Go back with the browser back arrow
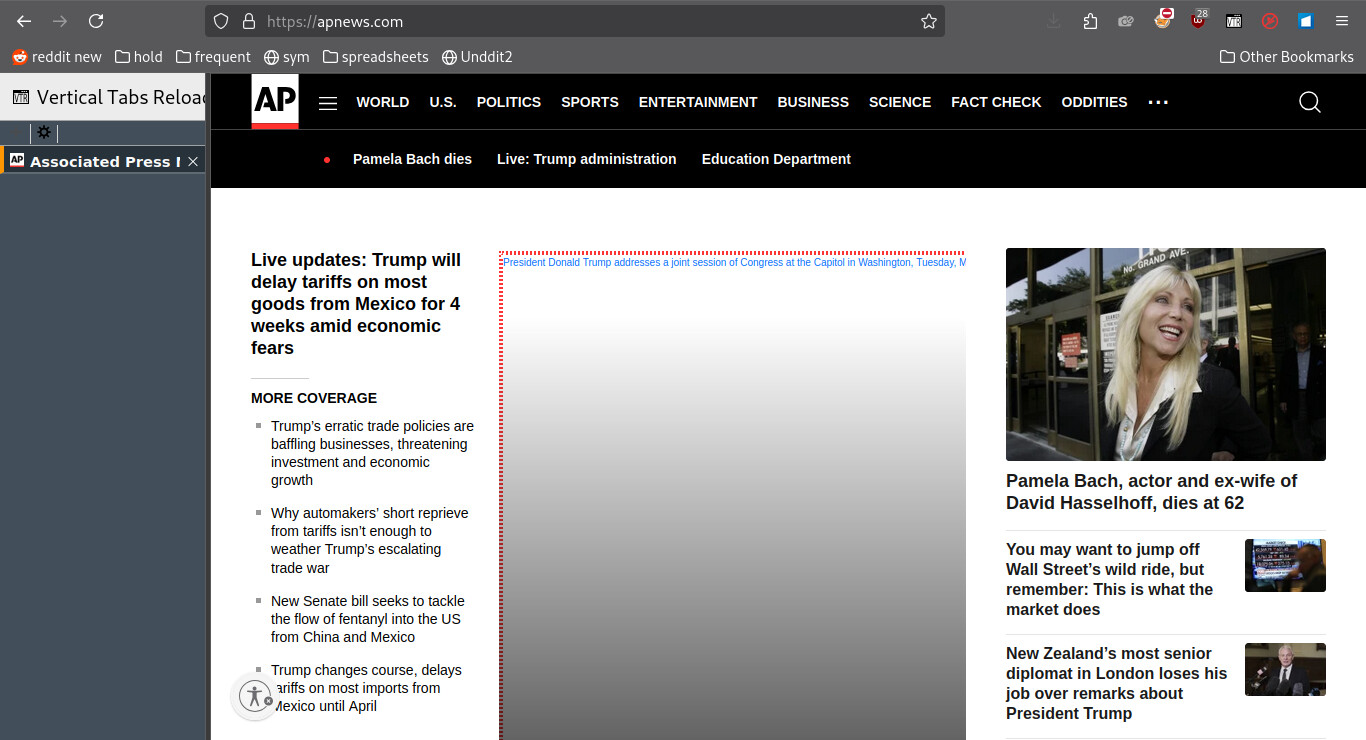Screen dimensions: 1366x740 coord(24,21)
